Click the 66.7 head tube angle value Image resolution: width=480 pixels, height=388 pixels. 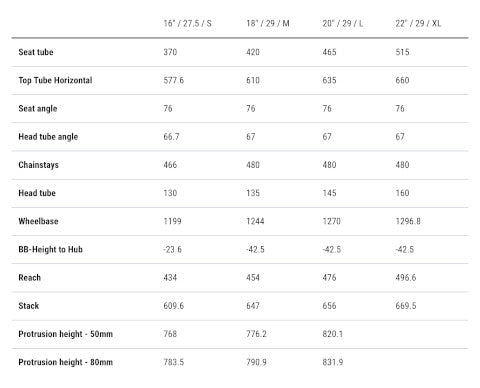[171, 137]
